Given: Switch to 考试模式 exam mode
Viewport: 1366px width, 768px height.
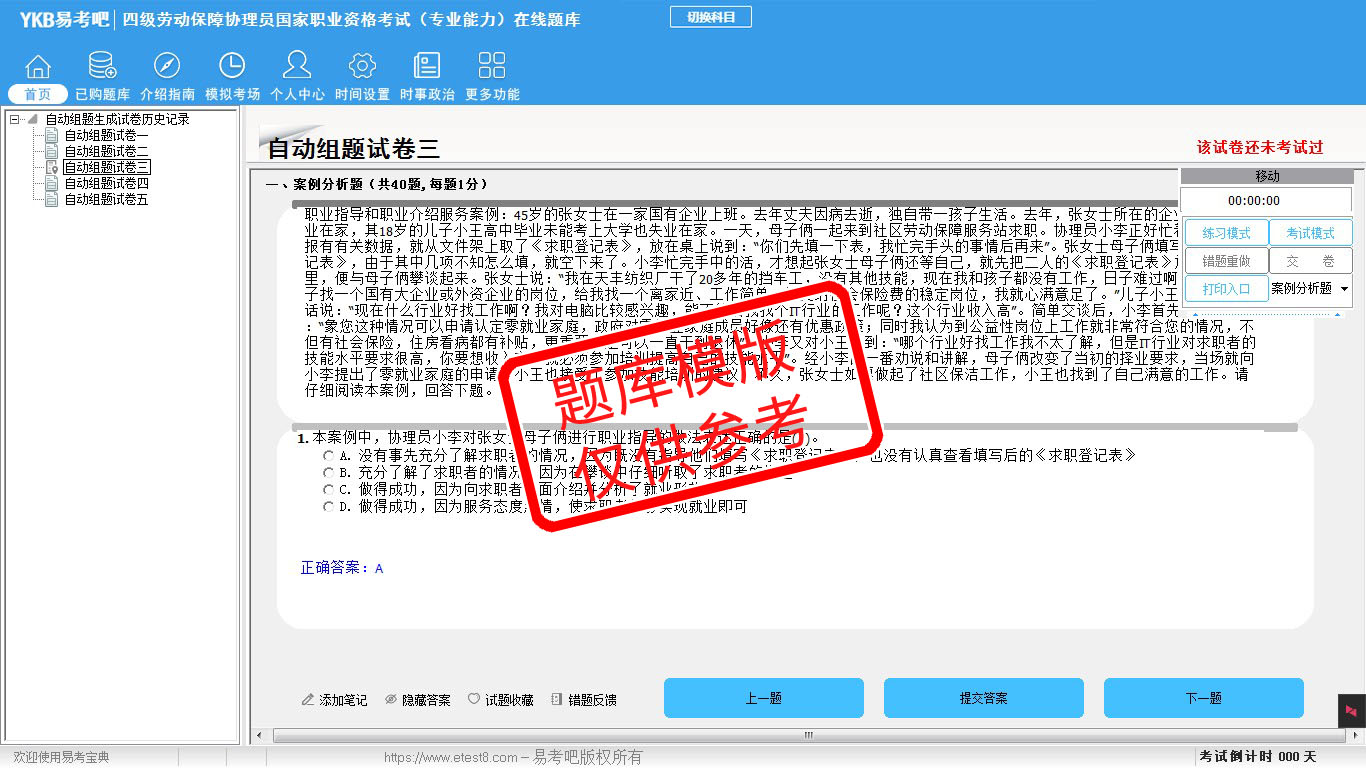Looking at the screenshot, I should tap(1310, 233).
